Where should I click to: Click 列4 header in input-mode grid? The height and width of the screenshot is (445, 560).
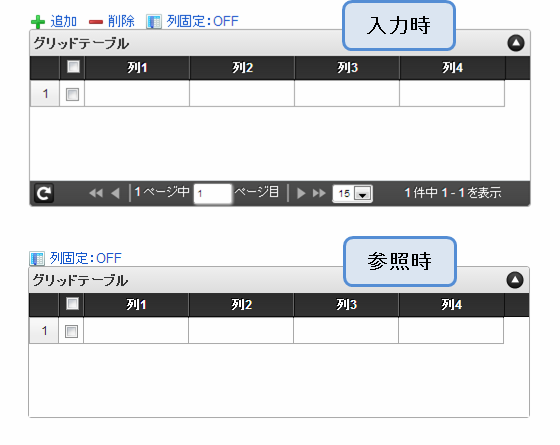452,68
